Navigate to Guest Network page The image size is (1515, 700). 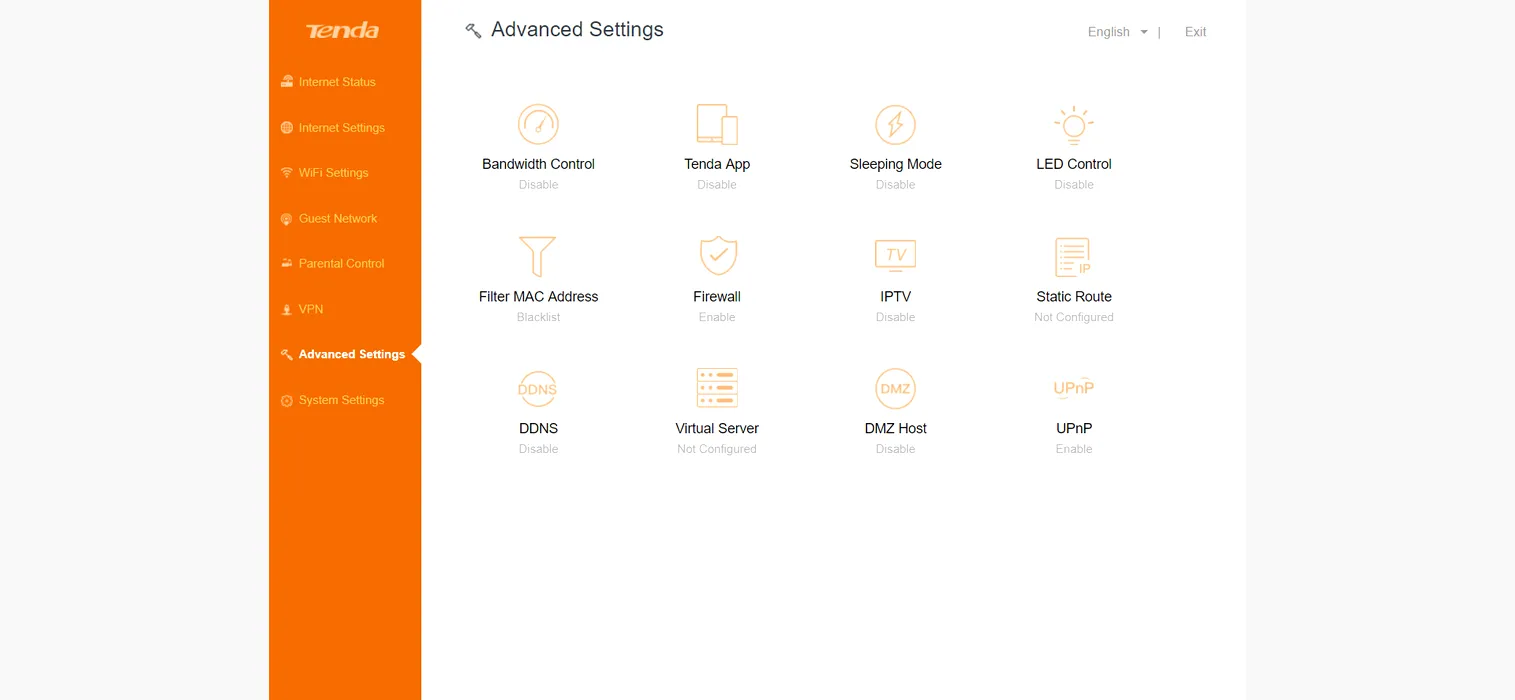coord(338,218)
